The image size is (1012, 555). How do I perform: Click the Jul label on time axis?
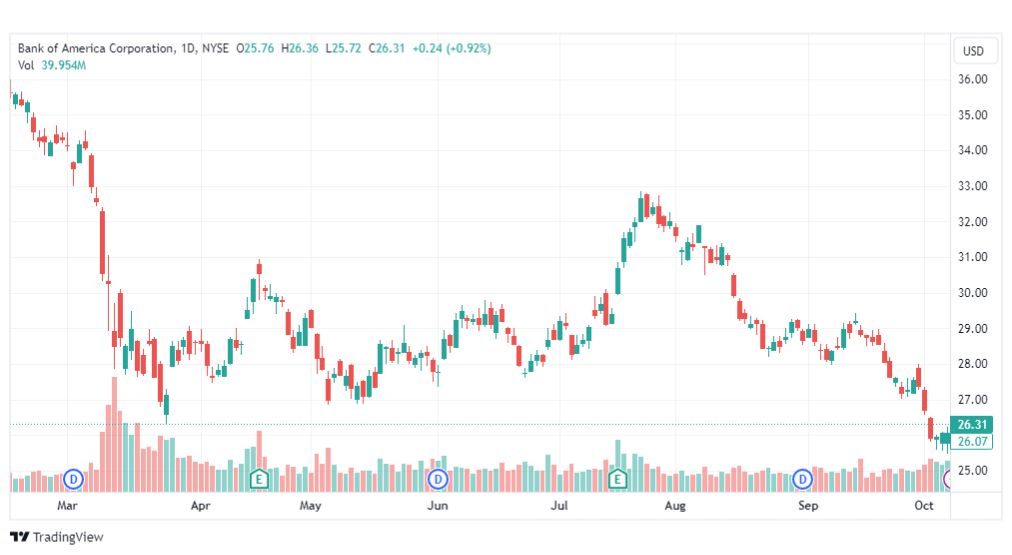pyautogui.click(x=559, y=505)
